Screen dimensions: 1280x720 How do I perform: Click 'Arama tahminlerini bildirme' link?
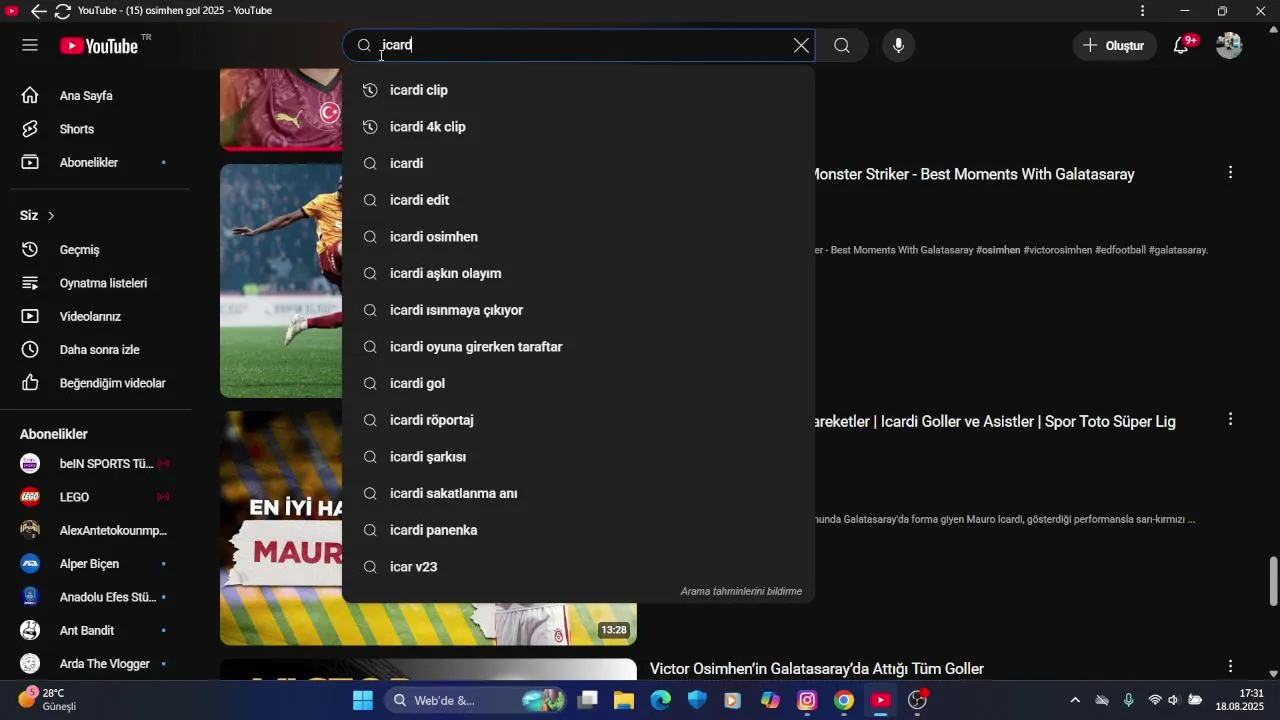click(x=741, y=591)
